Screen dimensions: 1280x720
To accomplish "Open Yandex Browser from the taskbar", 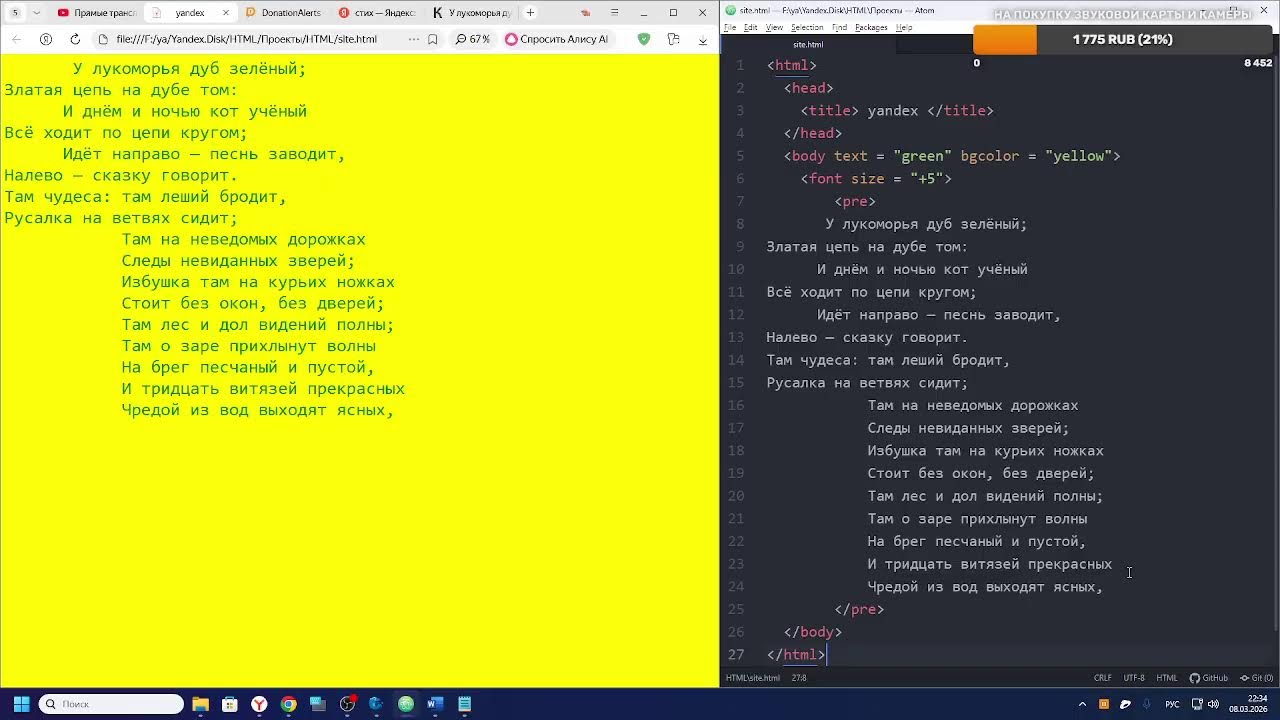I will (x=259, y=704).
